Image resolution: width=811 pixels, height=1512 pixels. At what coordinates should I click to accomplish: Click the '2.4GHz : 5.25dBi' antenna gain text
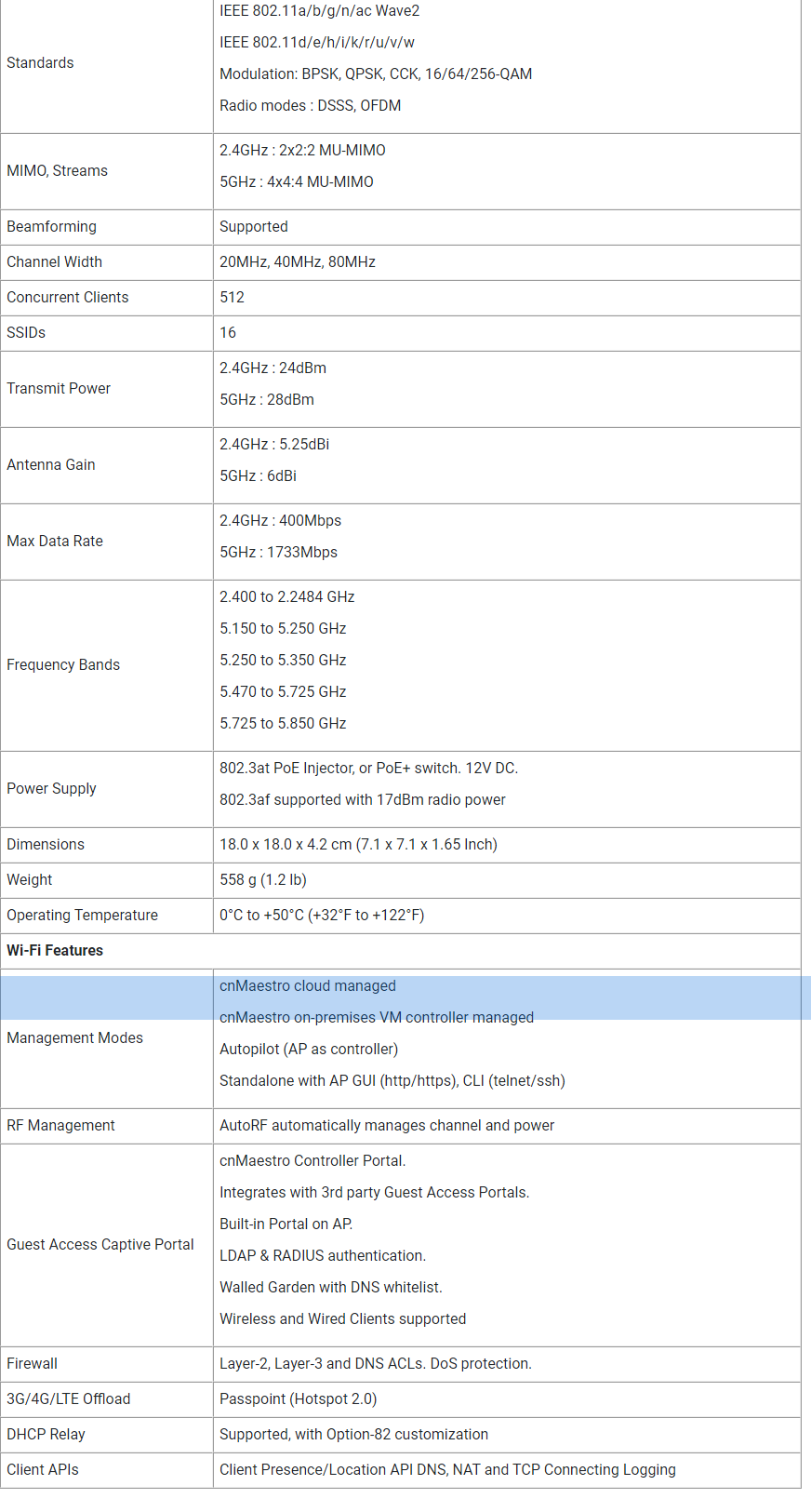(273, 445)
